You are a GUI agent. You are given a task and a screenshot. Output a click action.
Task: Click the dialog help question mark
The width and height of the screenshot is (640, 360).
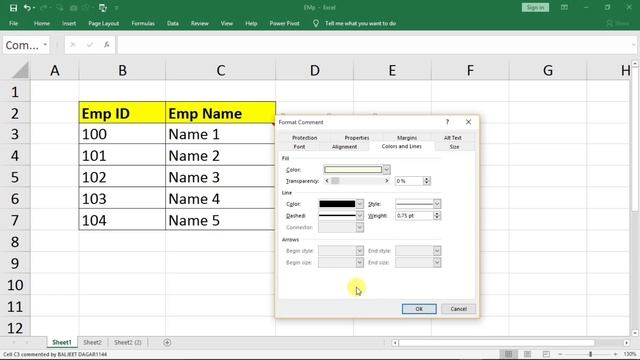[x=447, y=122]
